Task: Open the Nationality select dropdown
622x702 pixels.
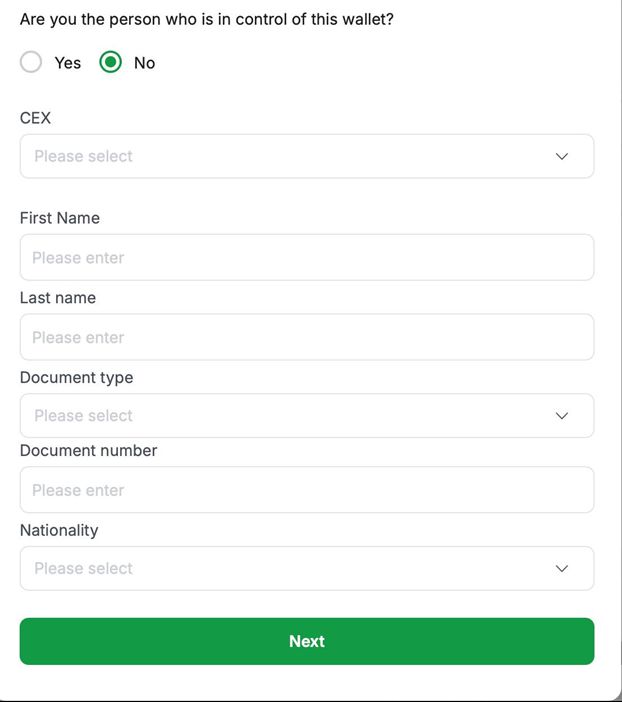Action: pyautogui.click(x=290, y=568)
